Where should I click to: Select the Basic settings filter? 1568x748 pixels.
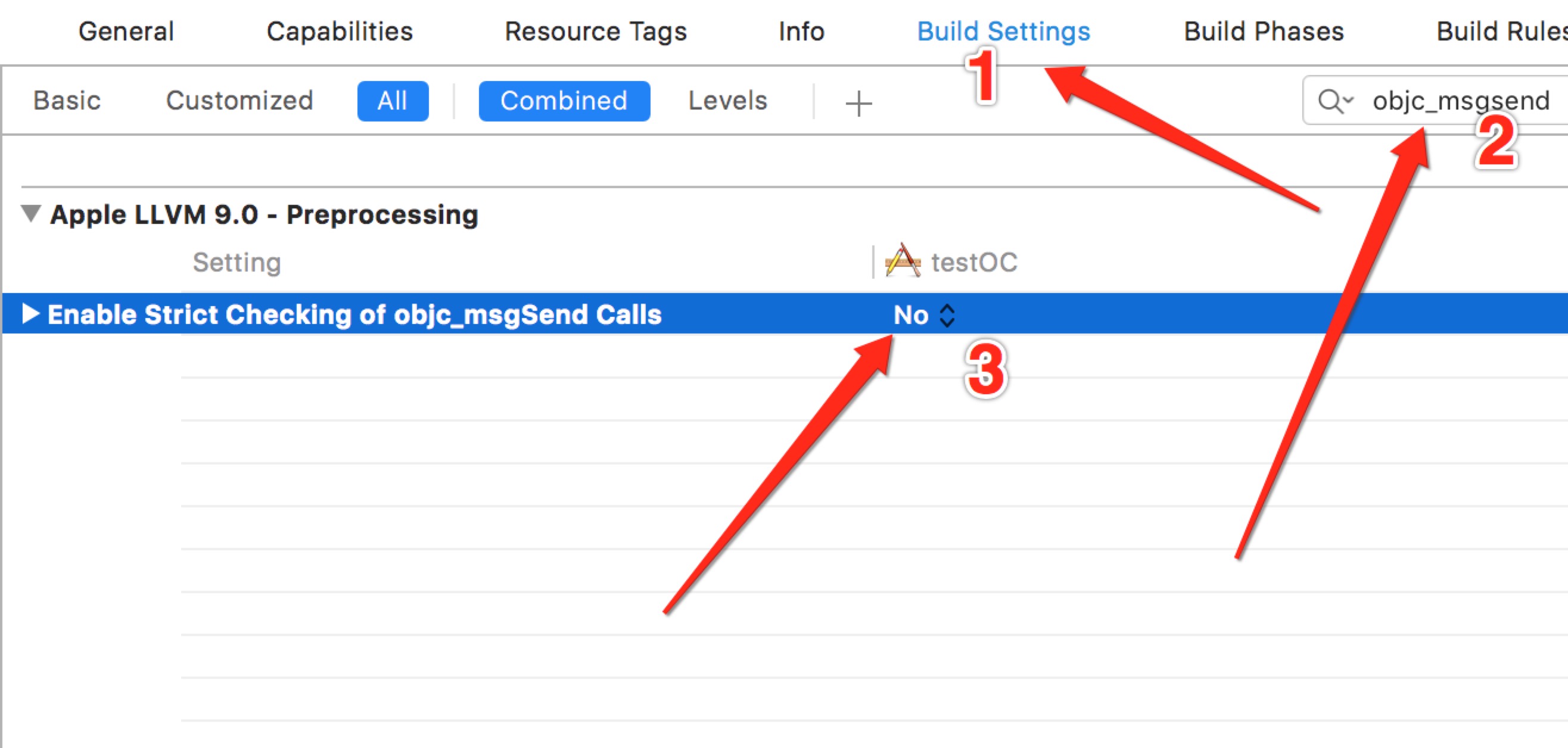pos(67,101)
